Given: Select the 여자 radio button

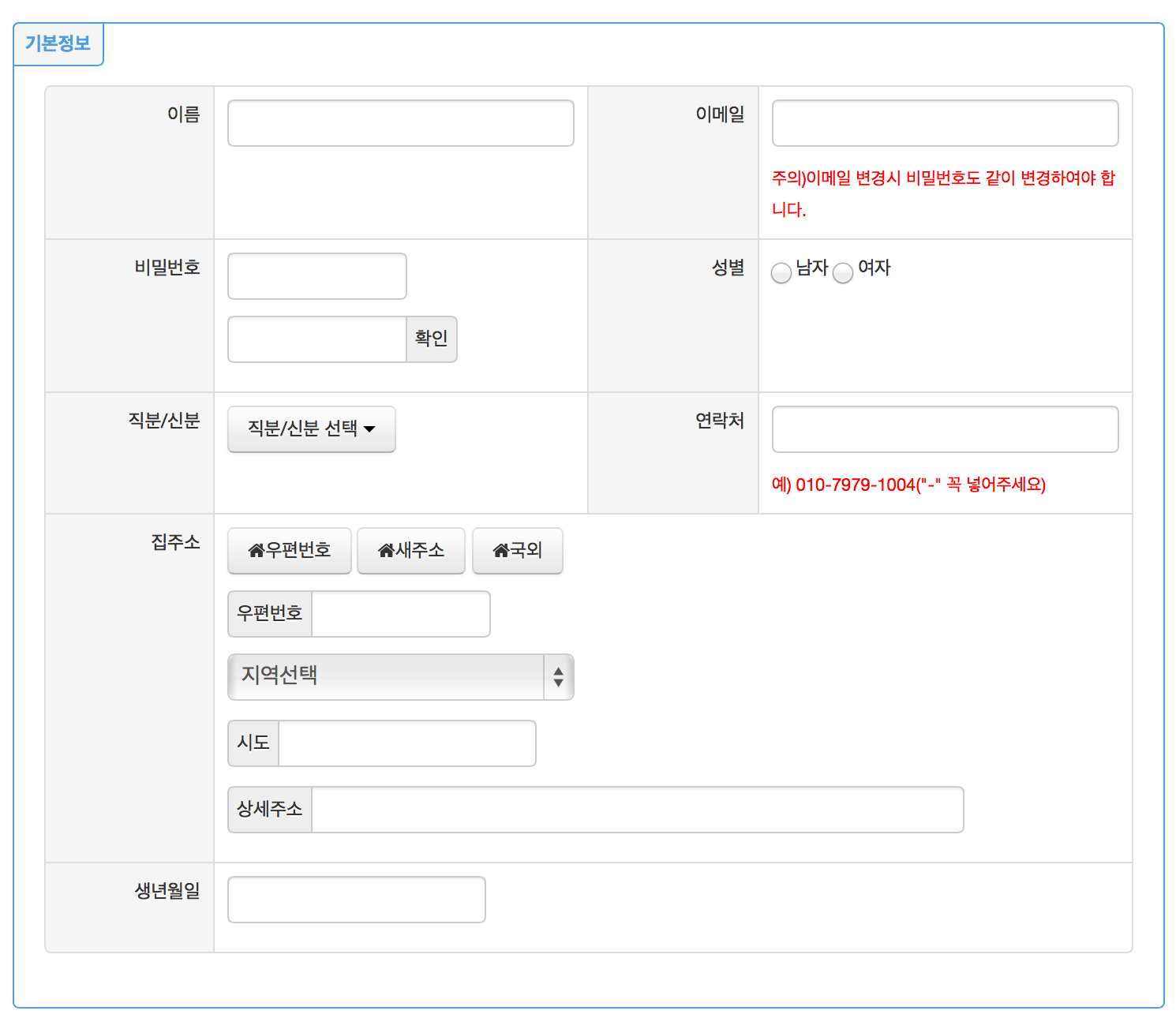Looking at the screenshot, I should coord(843,273).
